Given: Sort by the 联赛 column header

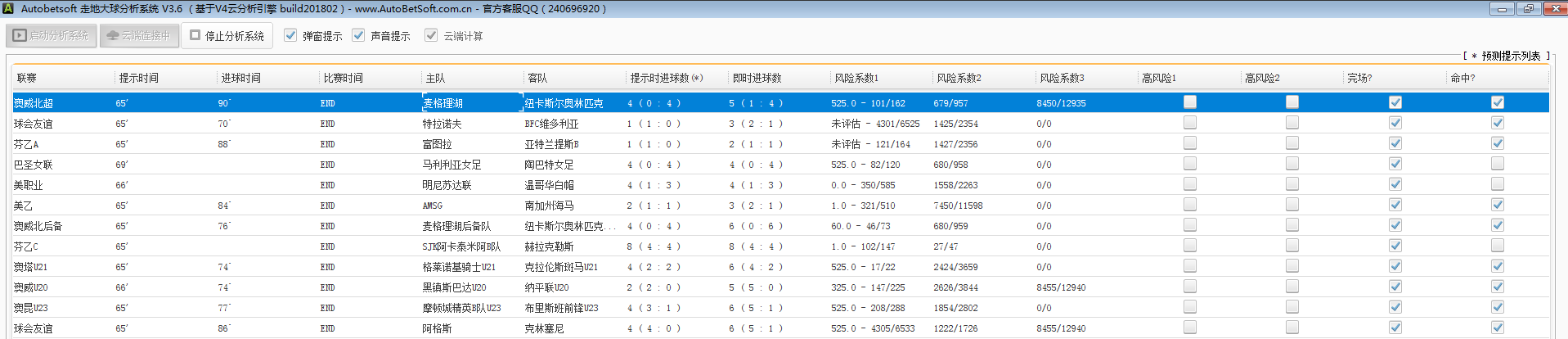Looking at the screenshot, I should (27, 78).
